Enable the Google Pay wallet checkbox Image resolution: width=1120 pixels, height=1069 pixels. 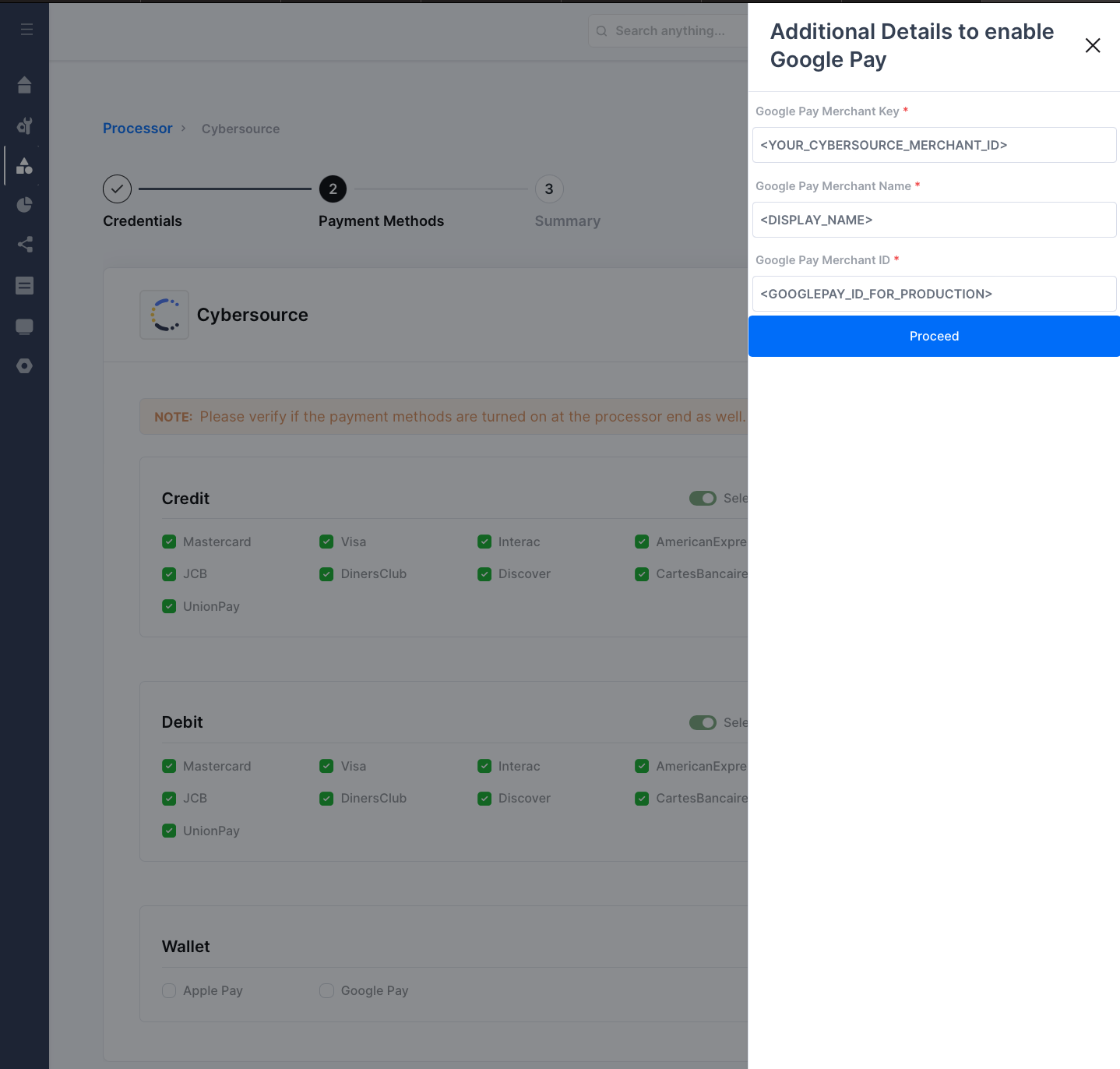pyautogui.click(x=327, y=990)
